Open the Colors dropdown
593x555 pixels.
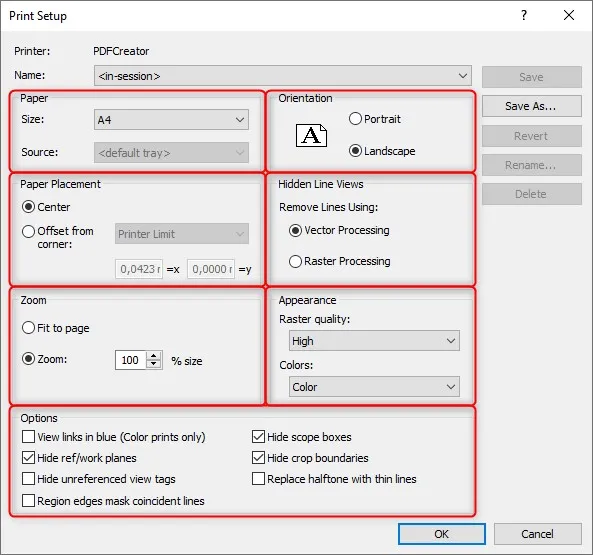click(374, 386)
